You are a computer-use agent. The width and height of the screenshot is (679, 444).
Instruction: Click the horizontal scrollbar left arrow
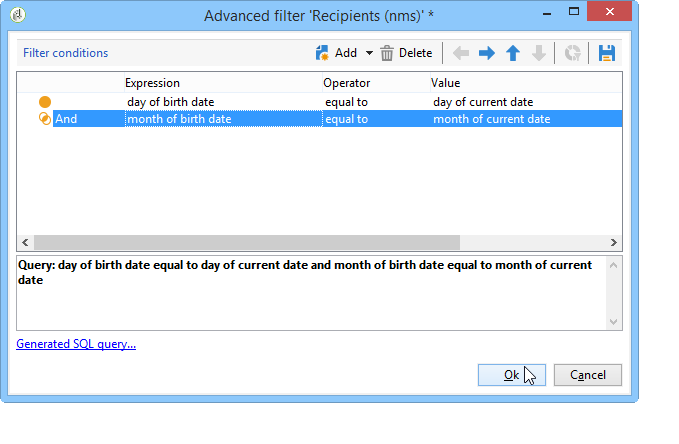pos(25,243)
